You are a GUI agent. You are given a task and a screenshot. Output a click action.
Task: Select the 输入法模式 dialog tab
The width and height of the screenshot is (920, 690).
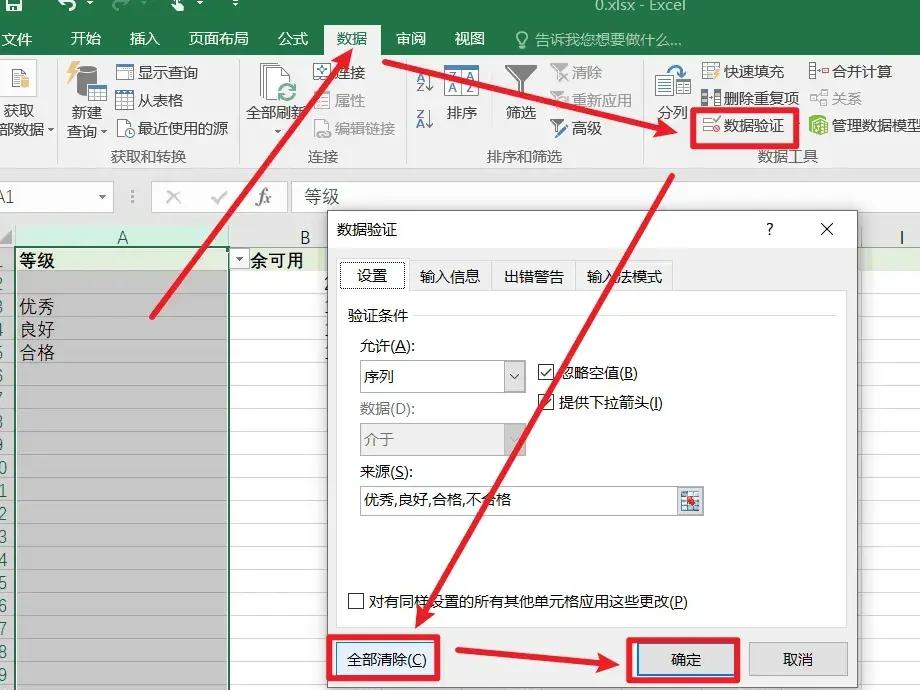624,276
